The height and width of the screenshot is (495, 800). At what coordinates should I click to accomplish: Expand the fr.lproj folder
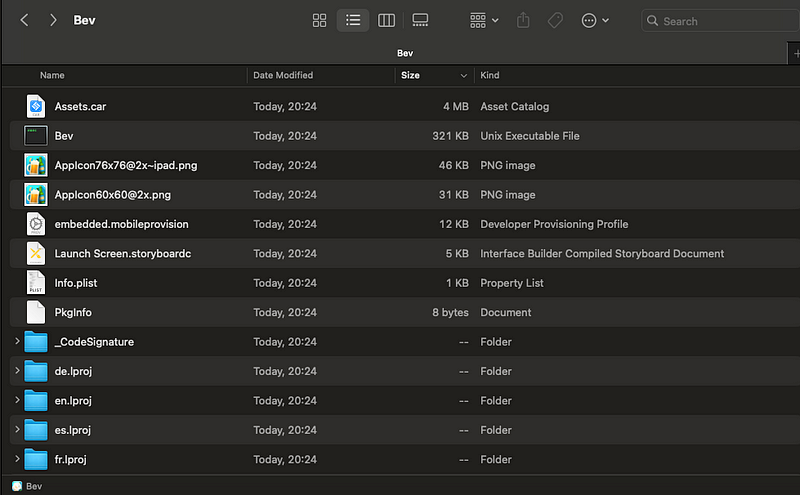17,459
